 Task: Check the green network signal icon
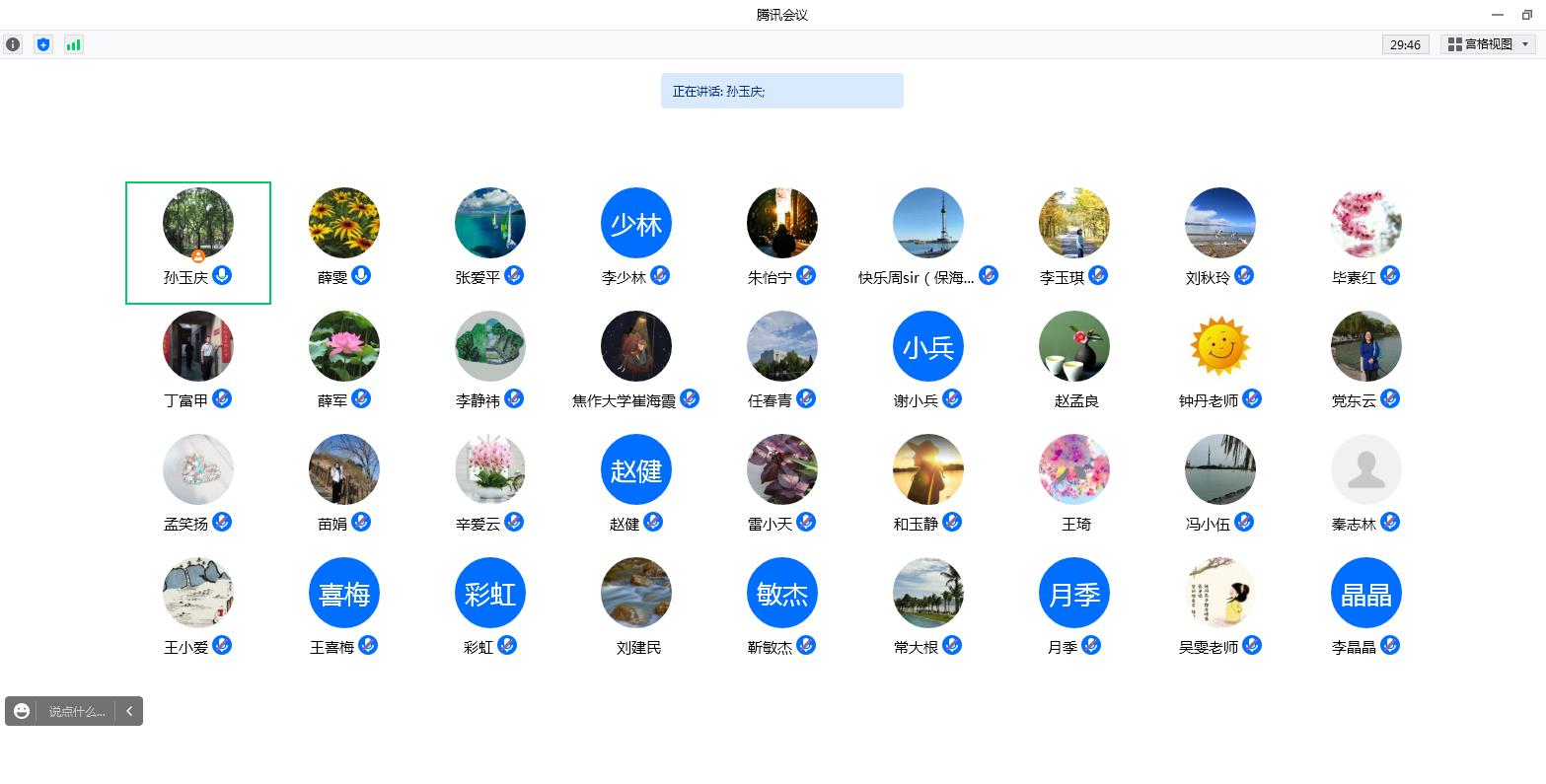click(74, 44)
